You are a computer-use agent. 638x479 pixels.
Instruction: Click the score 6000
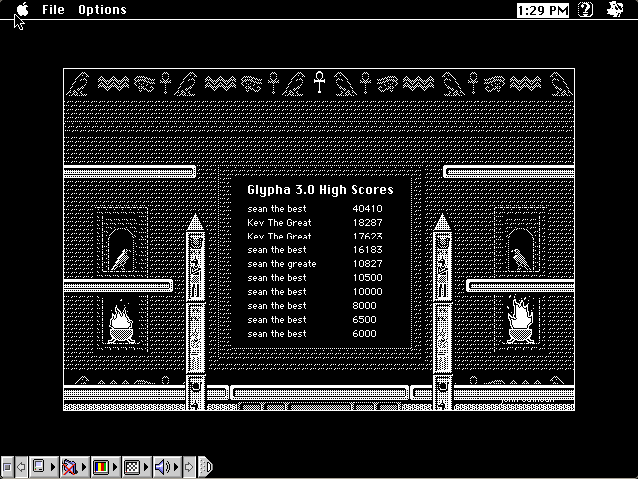click(x=364, y=334)
